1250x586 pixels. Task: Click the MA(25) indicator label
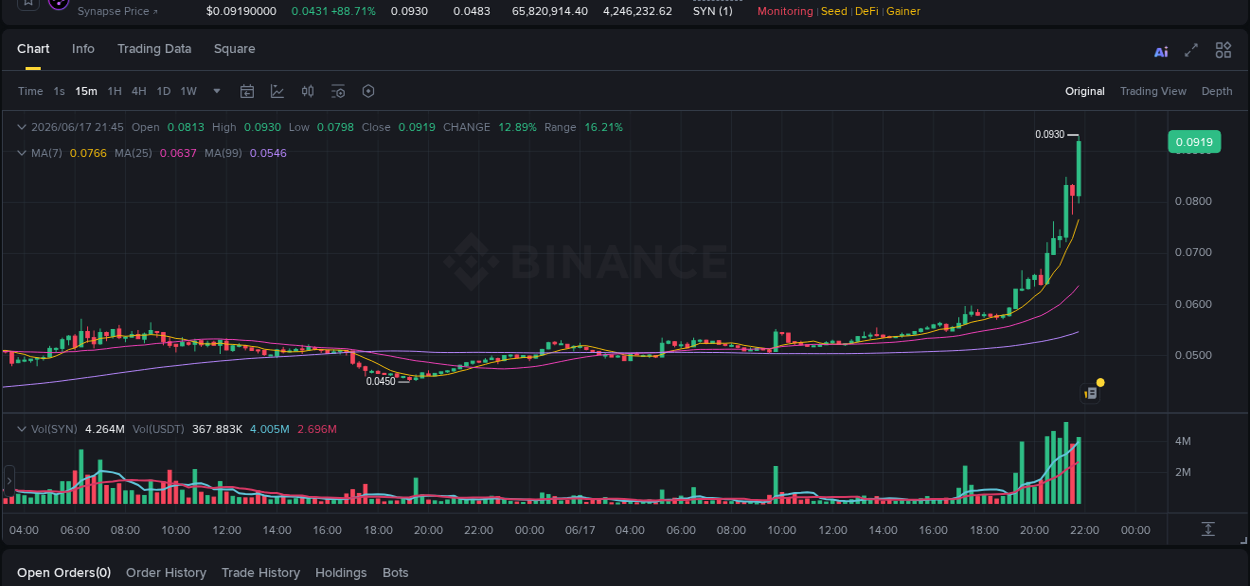[x=133, y=153]
